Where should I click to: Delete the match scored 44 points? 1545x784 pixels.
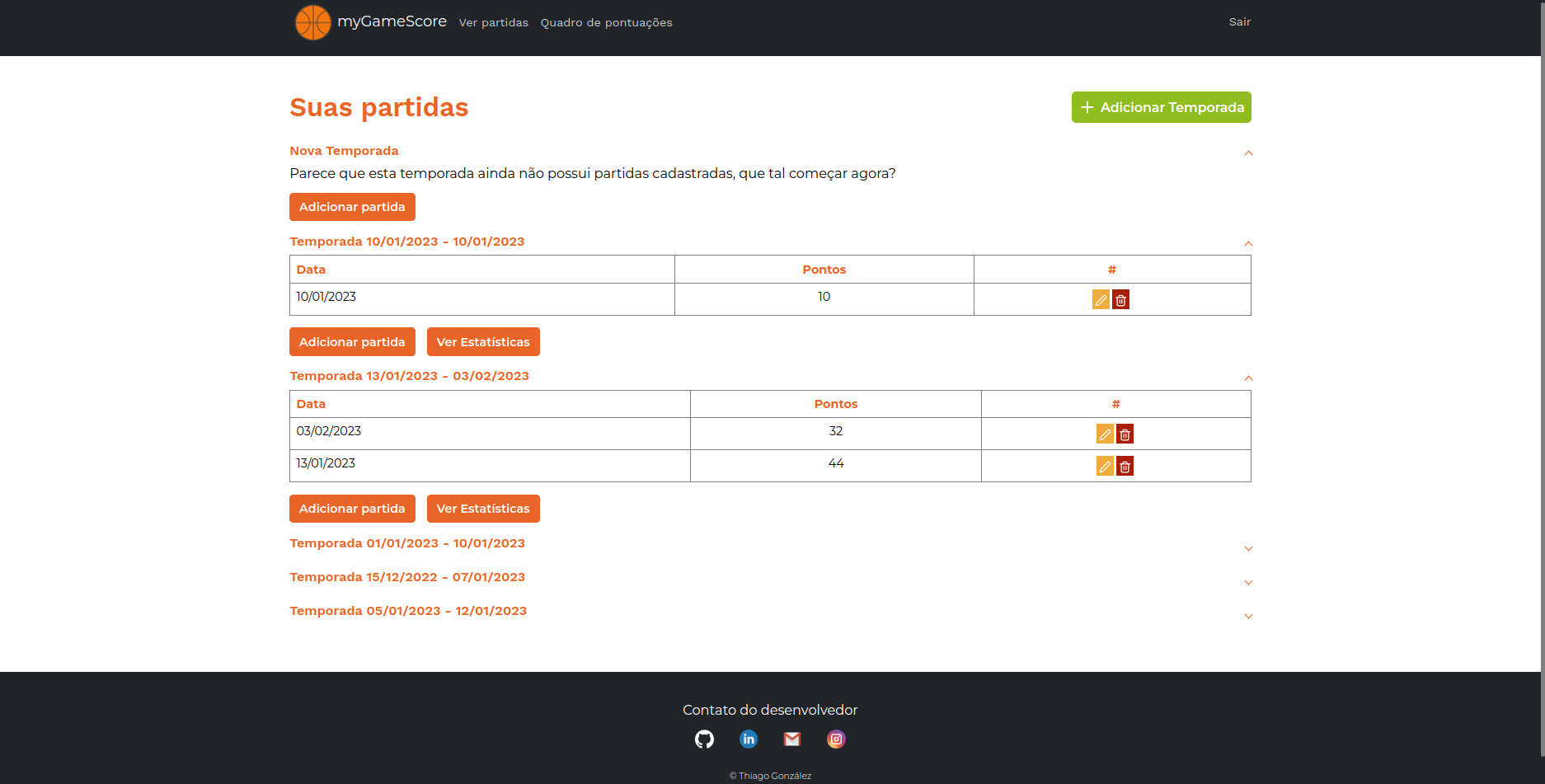[x=1125, y=466]
